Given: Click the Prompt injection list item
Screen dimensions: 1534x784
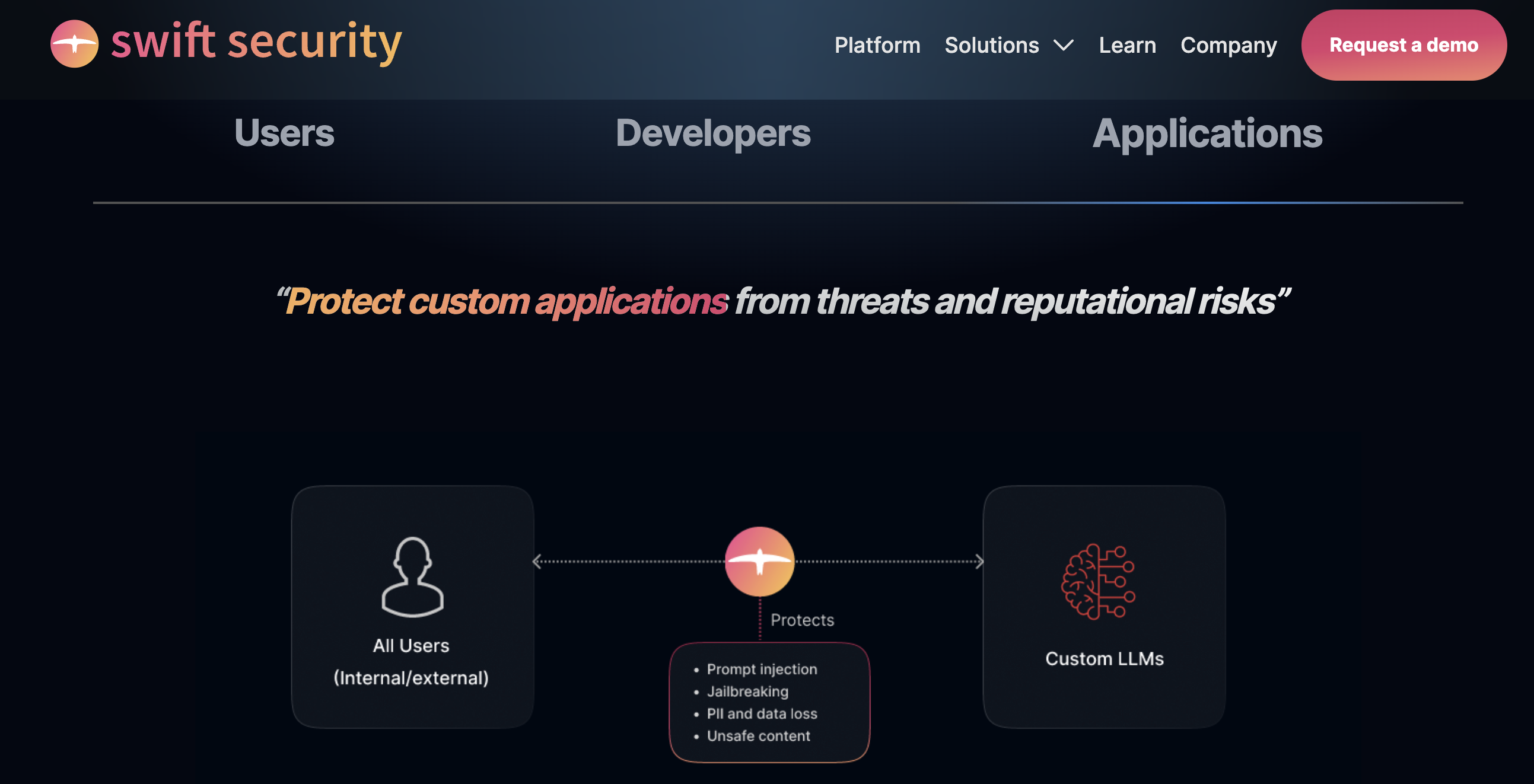Looking at the screenshot, I should coord(761,669).
